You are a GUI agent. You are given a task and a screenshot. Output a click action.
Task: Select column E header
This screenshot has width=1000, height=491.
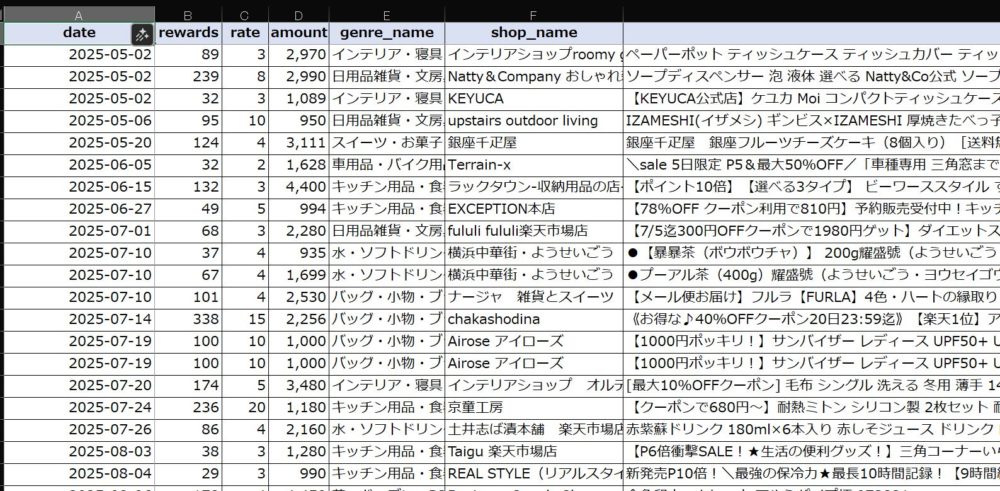[x=386, y=15]
